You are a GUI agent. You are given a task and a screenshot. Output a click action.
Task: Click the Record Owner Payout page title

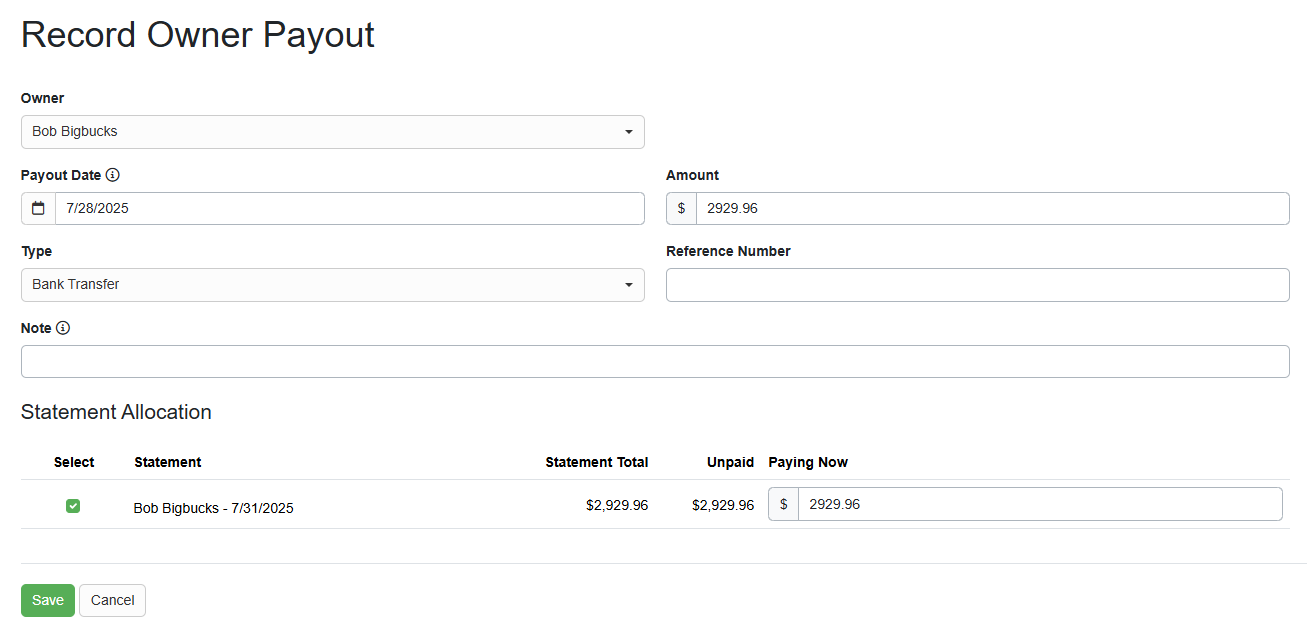(198, 35)
